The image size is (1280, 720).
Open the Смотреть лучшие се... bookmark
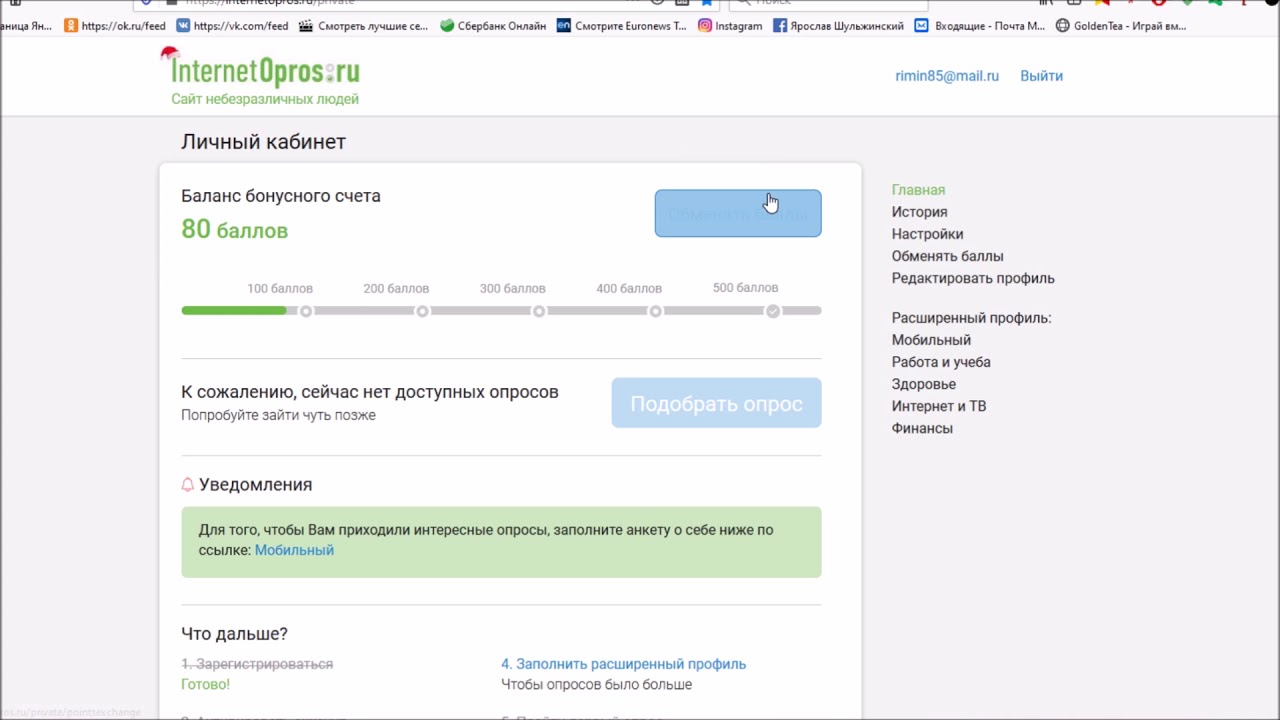364,26
